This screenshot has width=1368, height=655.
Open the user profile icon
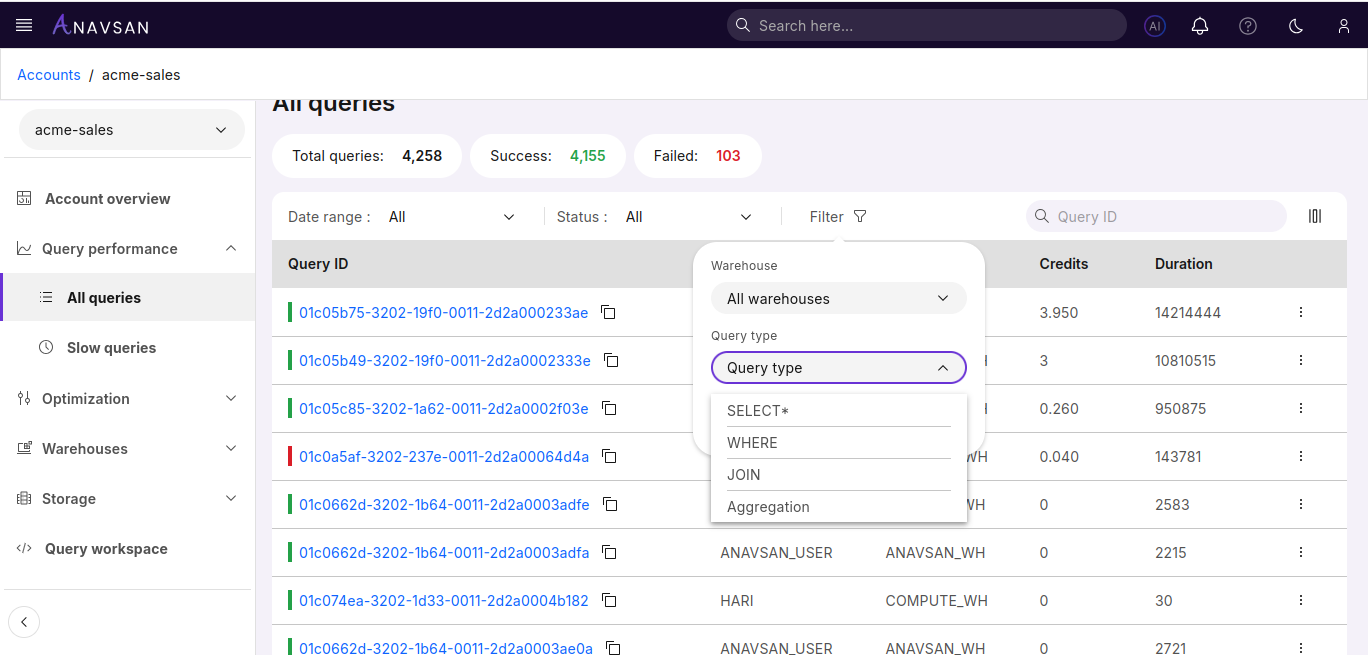coord(1344,26)
